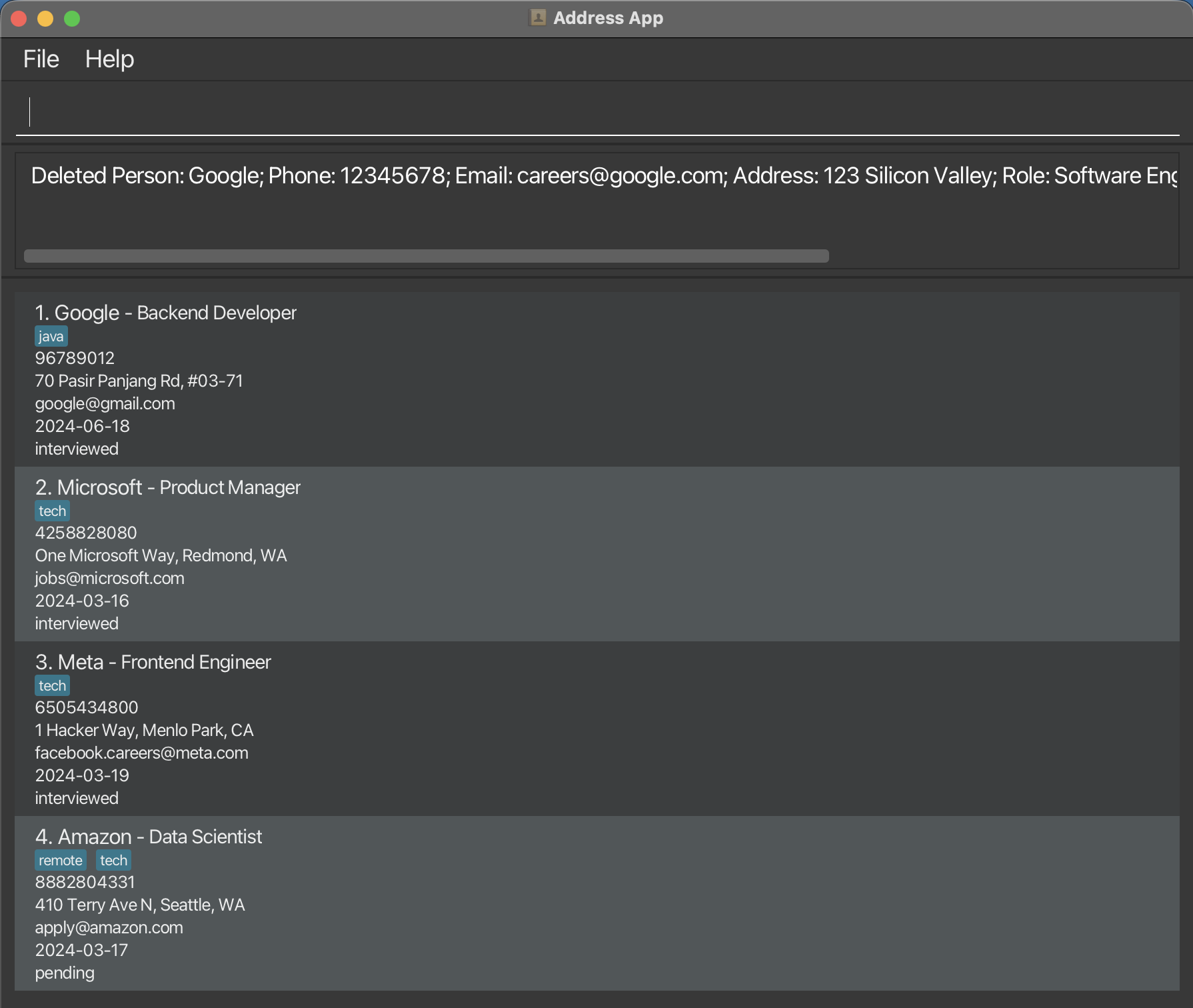
Task: Select the Google Backend Developer entry
Action: 596,379
